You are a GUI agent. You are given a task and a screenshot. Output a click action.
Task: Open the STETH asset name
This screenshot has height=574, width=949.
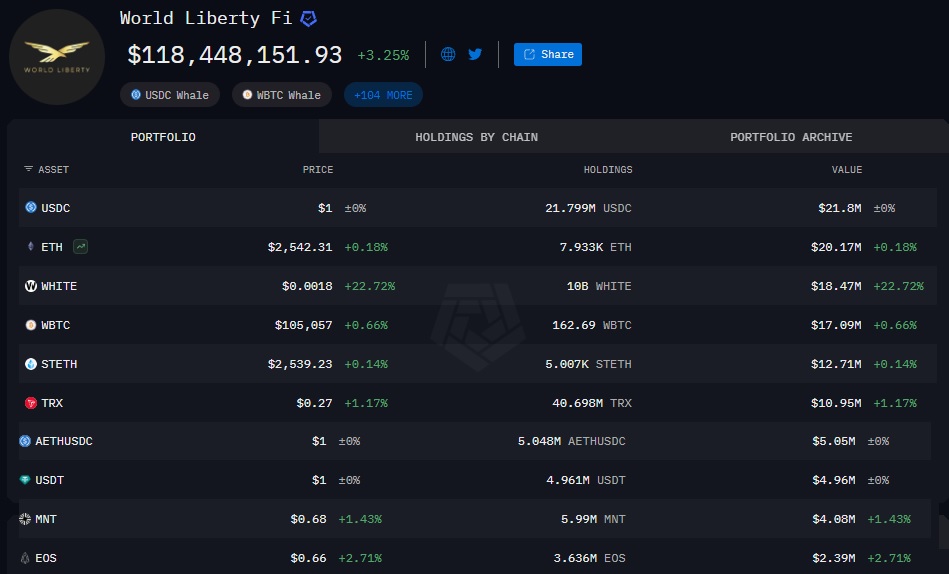pyautogui.click(x=59, y=364)
